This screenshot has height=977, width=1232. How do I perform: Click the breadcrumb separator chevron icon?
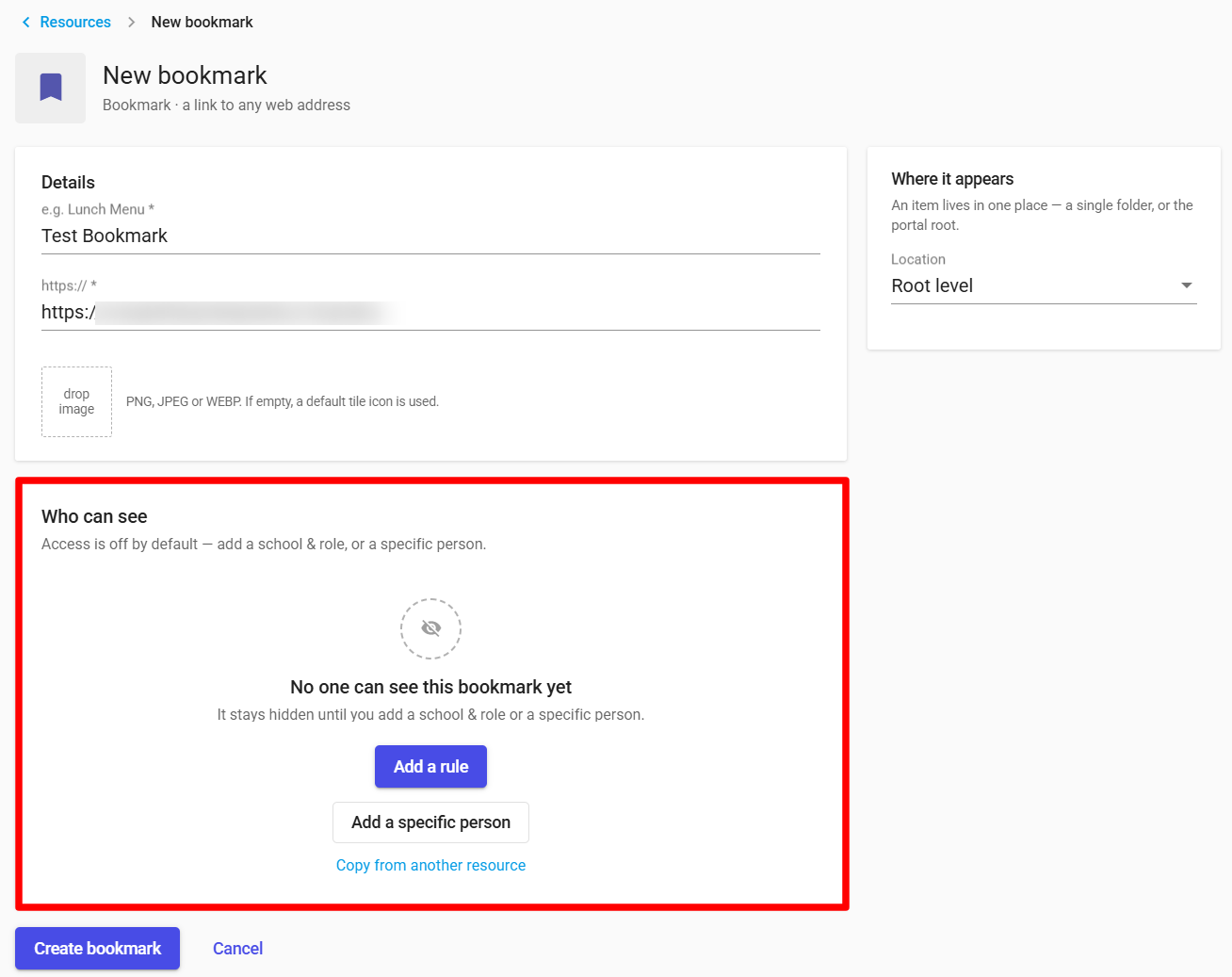click(x=131, y=22)
